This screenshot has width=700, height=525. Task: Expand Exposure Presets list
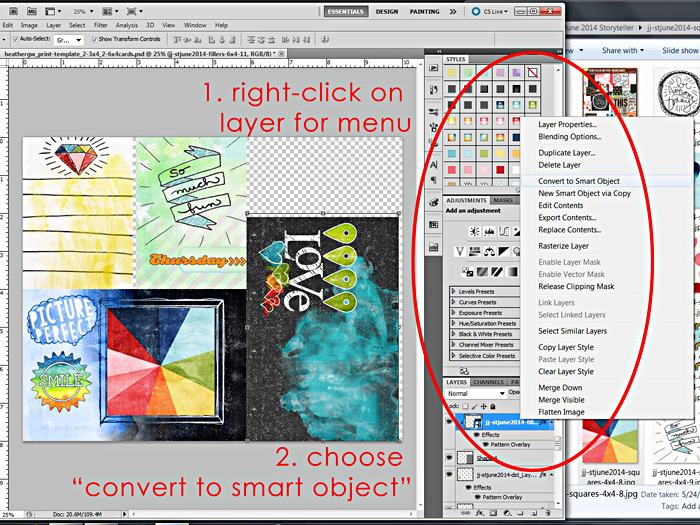tap(454, 312)
